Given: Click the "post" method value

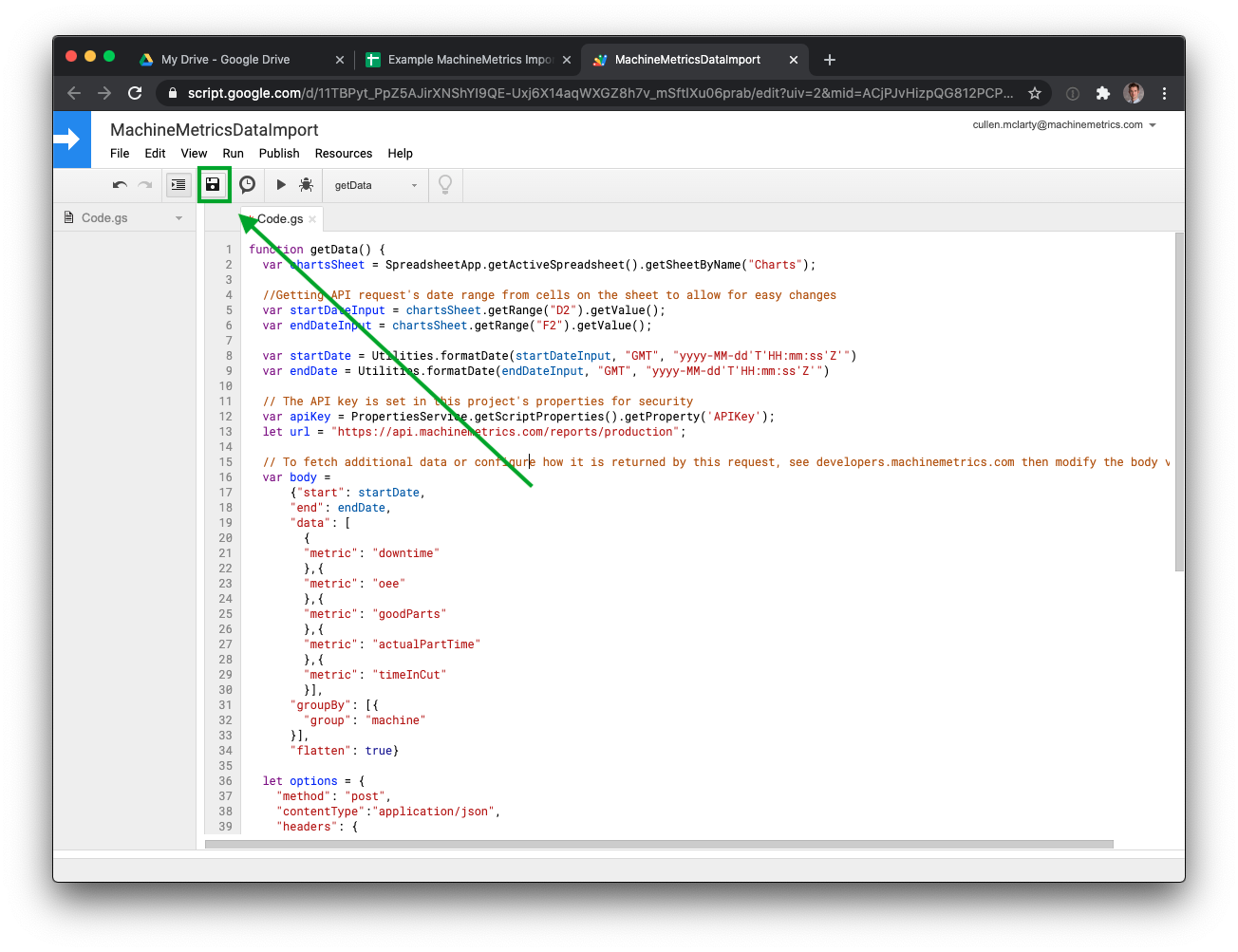Looking at the screenshot, I should coord(366,796).
